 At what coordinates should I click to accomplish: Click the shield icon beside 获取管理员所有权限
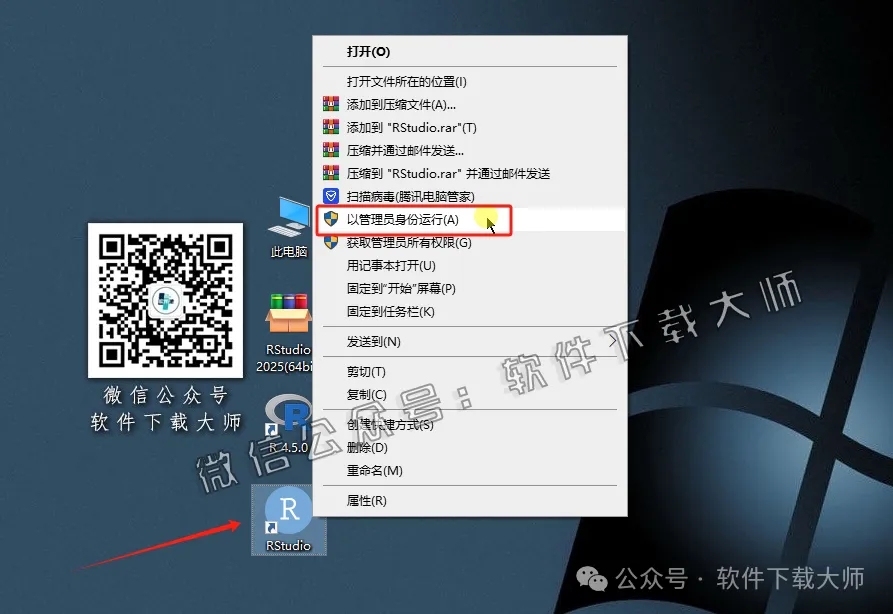tap(330, 243)
